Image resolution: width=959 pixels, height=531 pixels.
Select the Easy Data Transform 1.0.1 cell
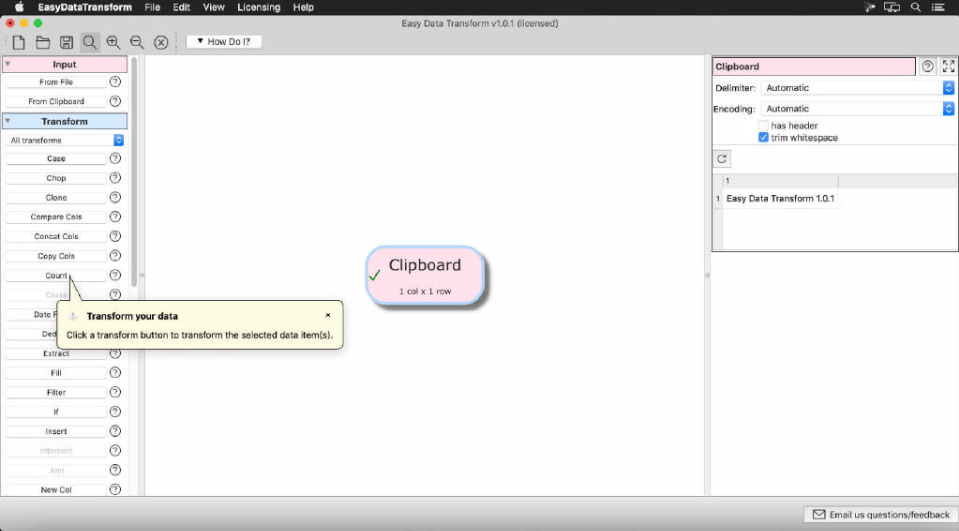780,198
